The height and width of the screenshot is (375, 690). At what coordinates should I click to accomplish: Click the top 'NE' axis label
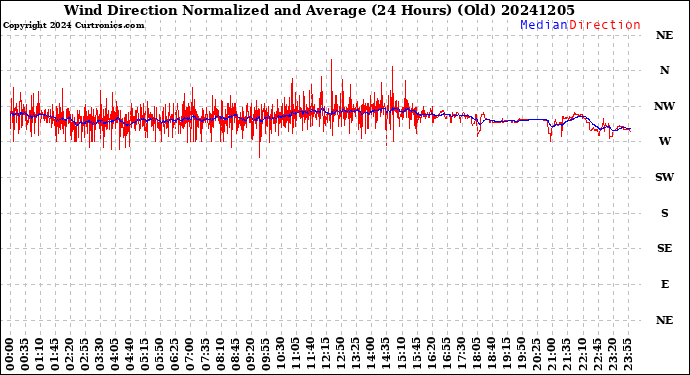coord(664,35)
